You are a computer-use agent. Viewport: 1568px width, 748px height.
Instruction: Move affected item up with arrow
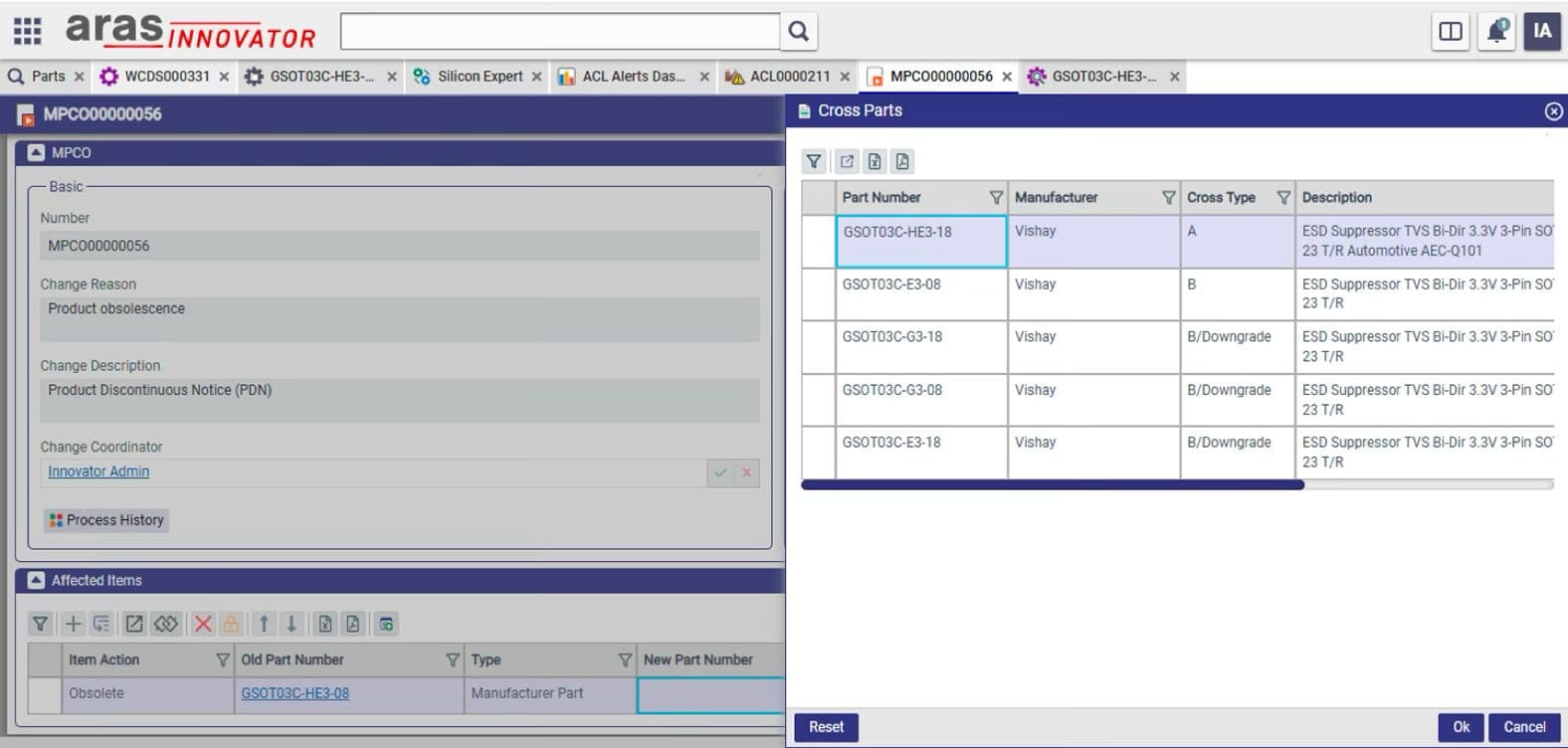(x=264, y=624)
